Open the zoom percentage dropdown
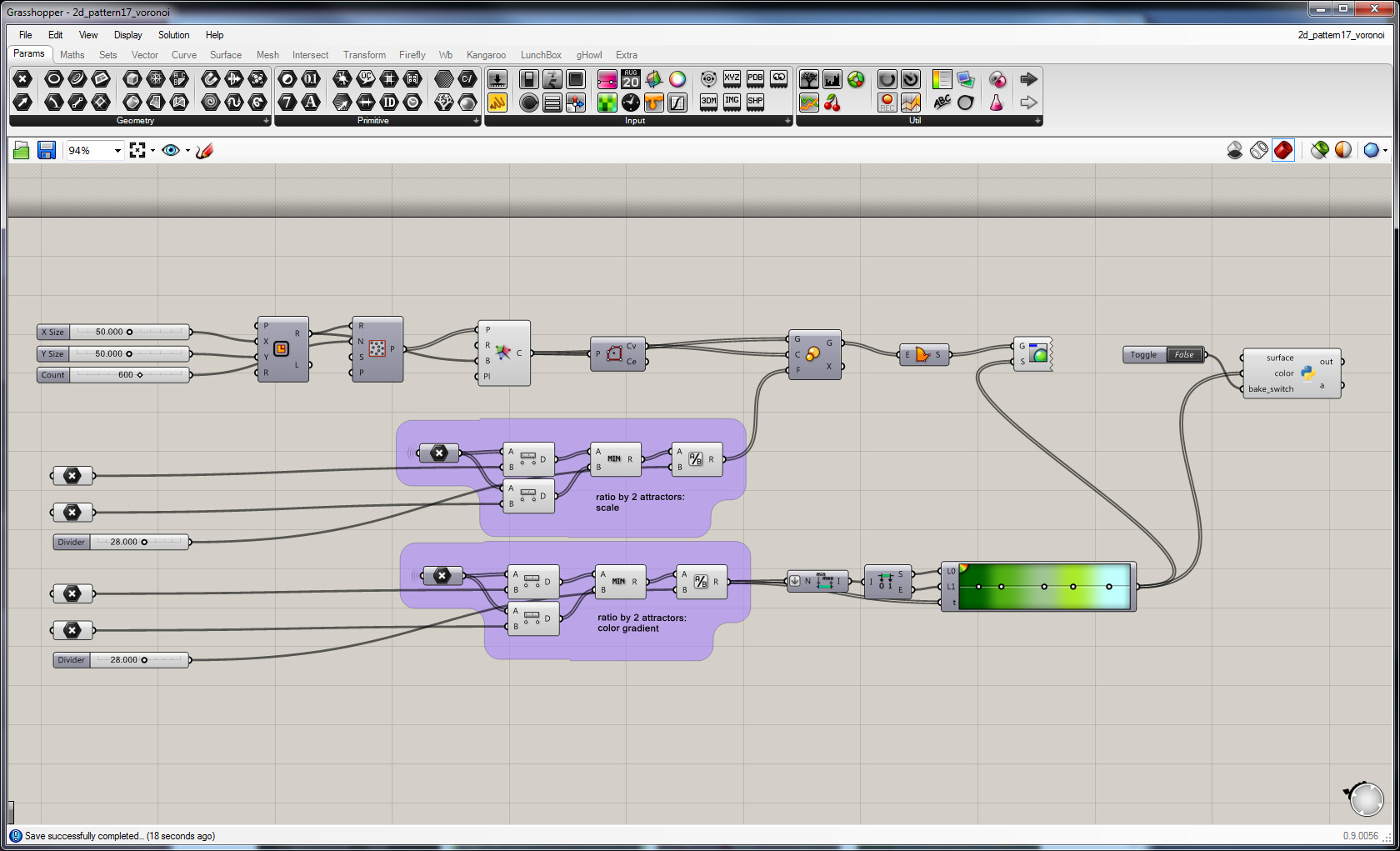This screenshot has width=1400, height=851. coord(117,151)
